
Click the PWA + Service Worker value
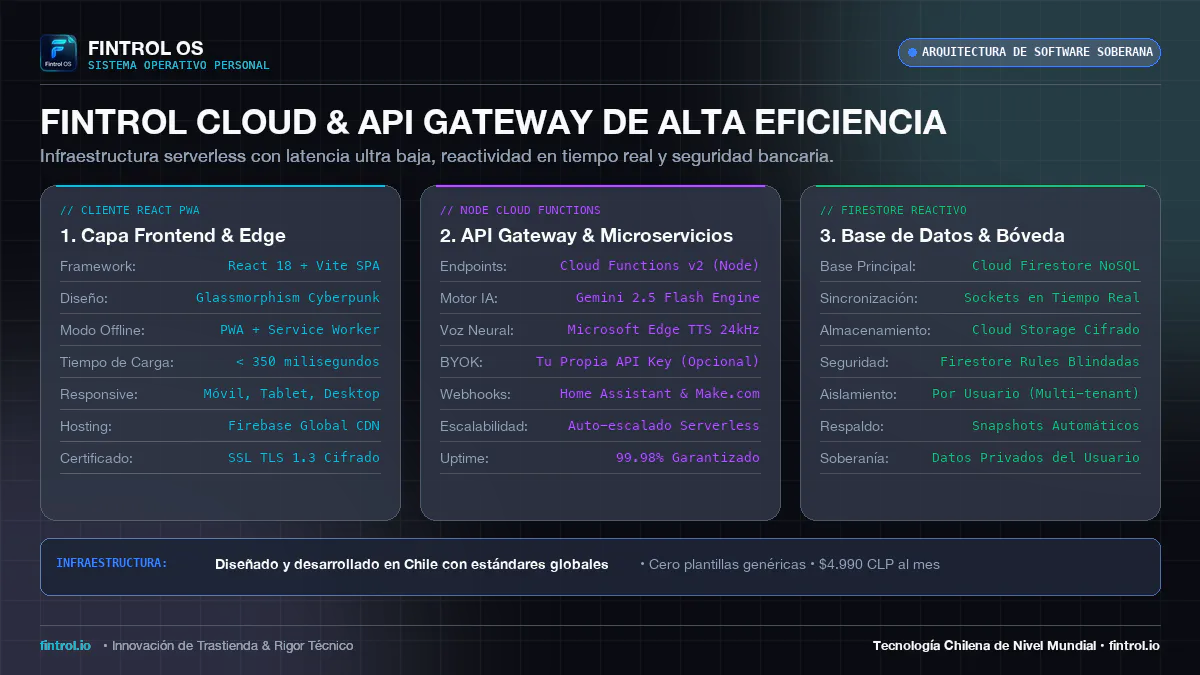[x=300, y=330]
